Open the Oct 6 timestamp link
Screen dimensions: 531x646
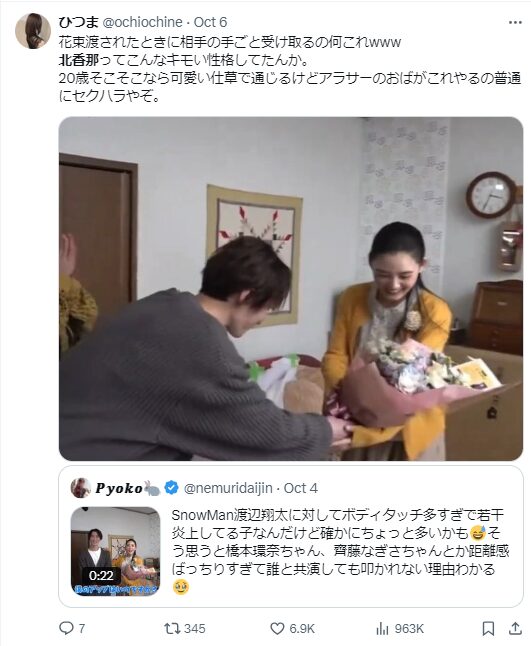tap(210, 22)
